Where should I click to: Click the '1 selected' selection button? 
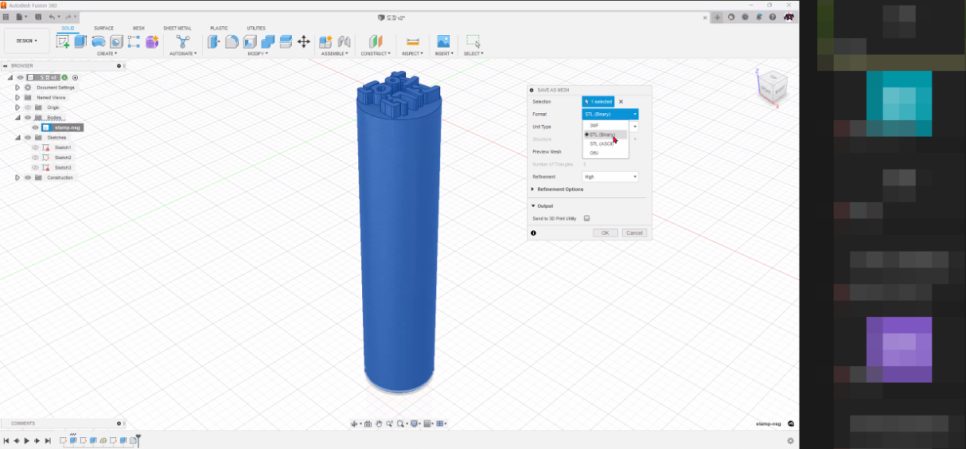pyautogui.click(x=598, y=102)
